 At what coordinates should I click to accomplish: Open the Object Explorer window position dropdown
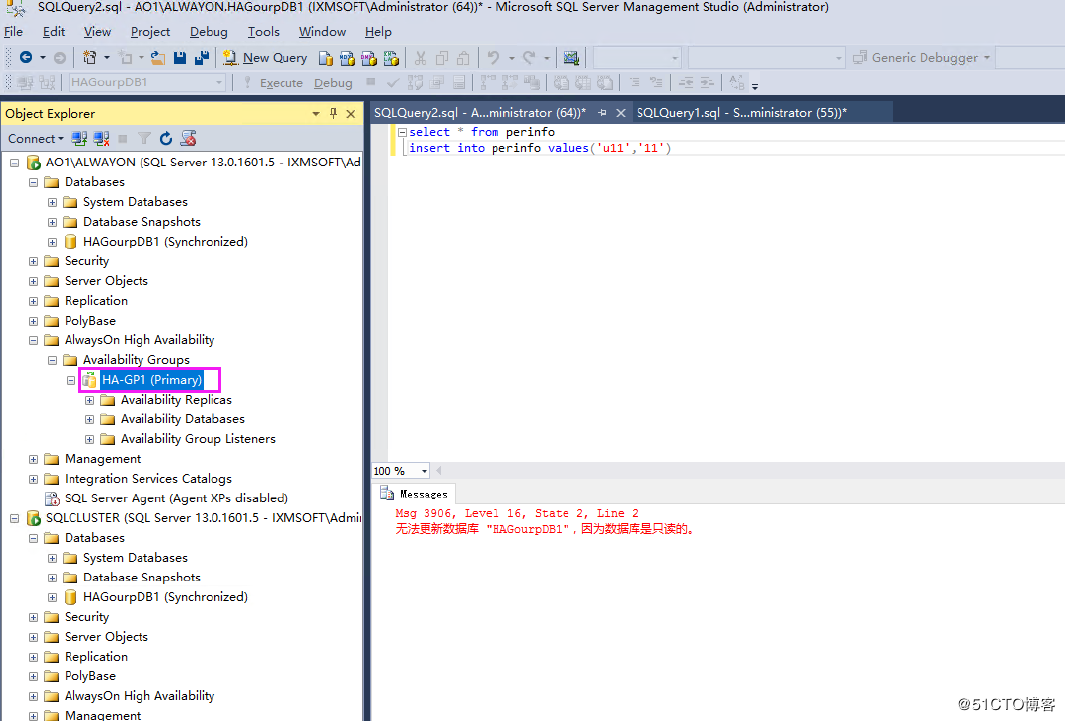click(316, 113)
